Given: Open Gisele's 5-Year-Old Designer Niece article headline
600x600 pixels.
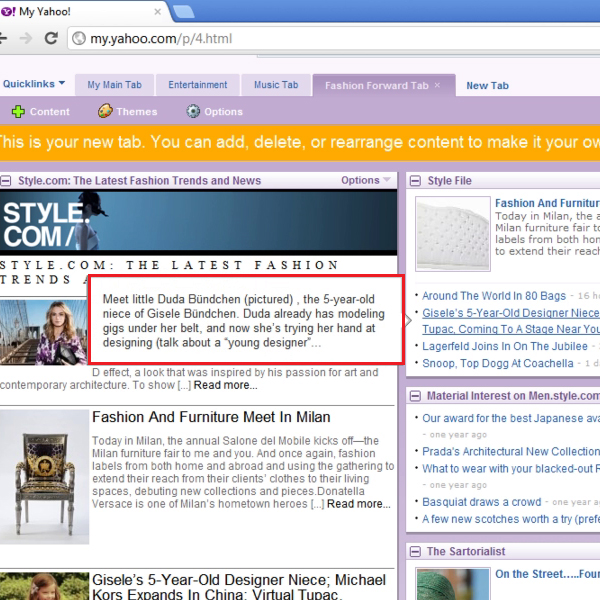Looking at the screenshot, I should pyautogui.click(x=239, y=587).
